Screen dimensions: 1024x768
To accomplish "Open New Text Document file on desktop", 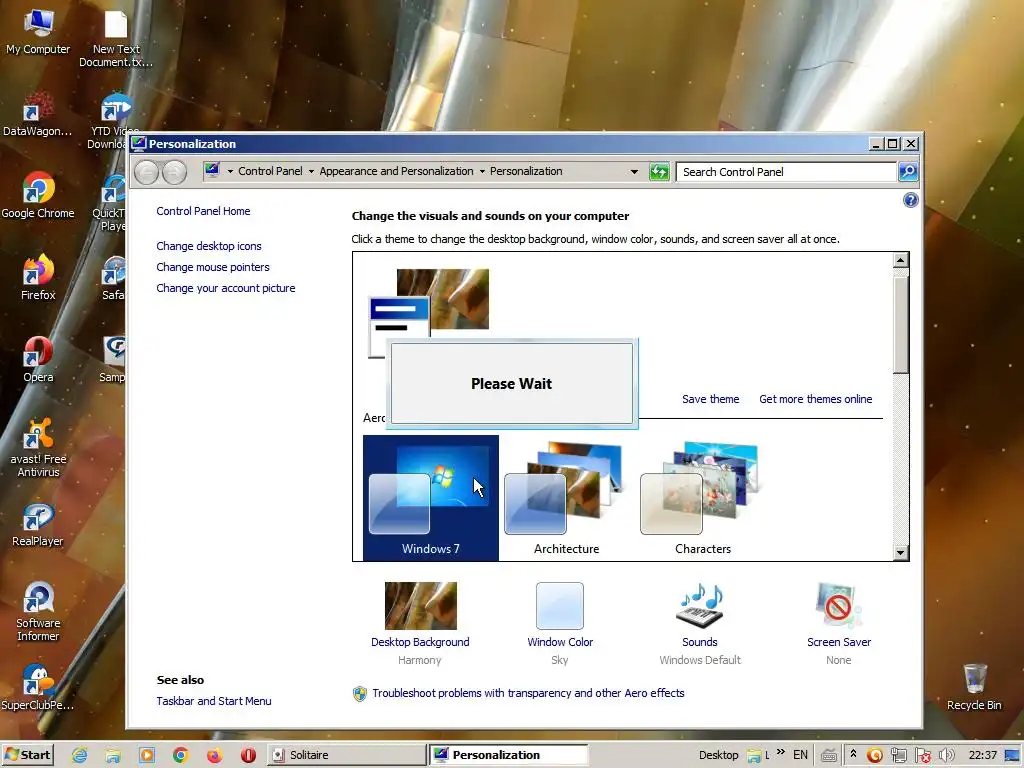I will pyautogui.click(x=116, y=38).
